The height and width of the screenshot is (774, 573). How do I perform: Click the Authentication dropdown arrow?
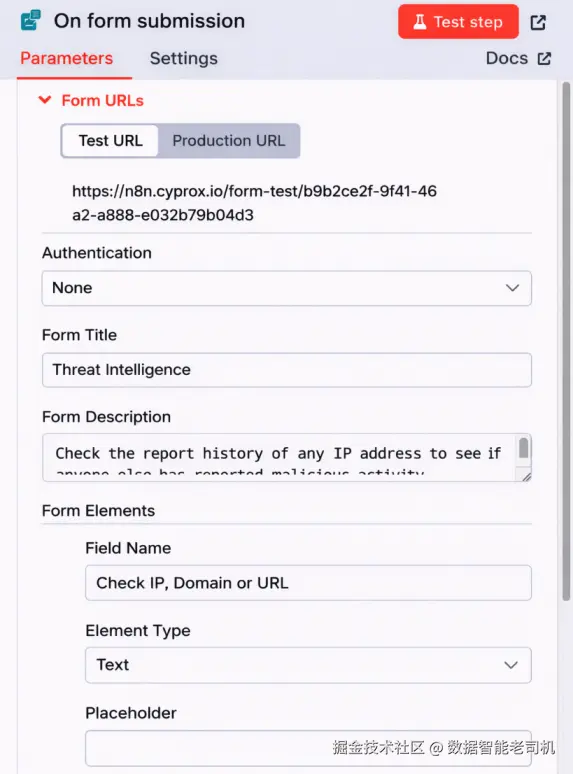[512, 288]
